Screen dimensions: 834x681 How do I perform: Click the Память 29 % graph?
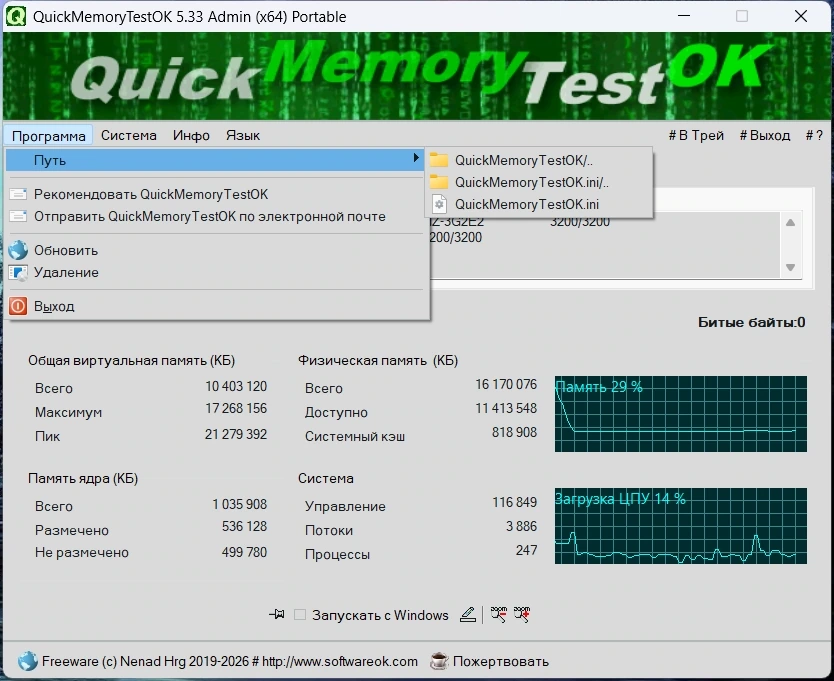pos(681,414)
